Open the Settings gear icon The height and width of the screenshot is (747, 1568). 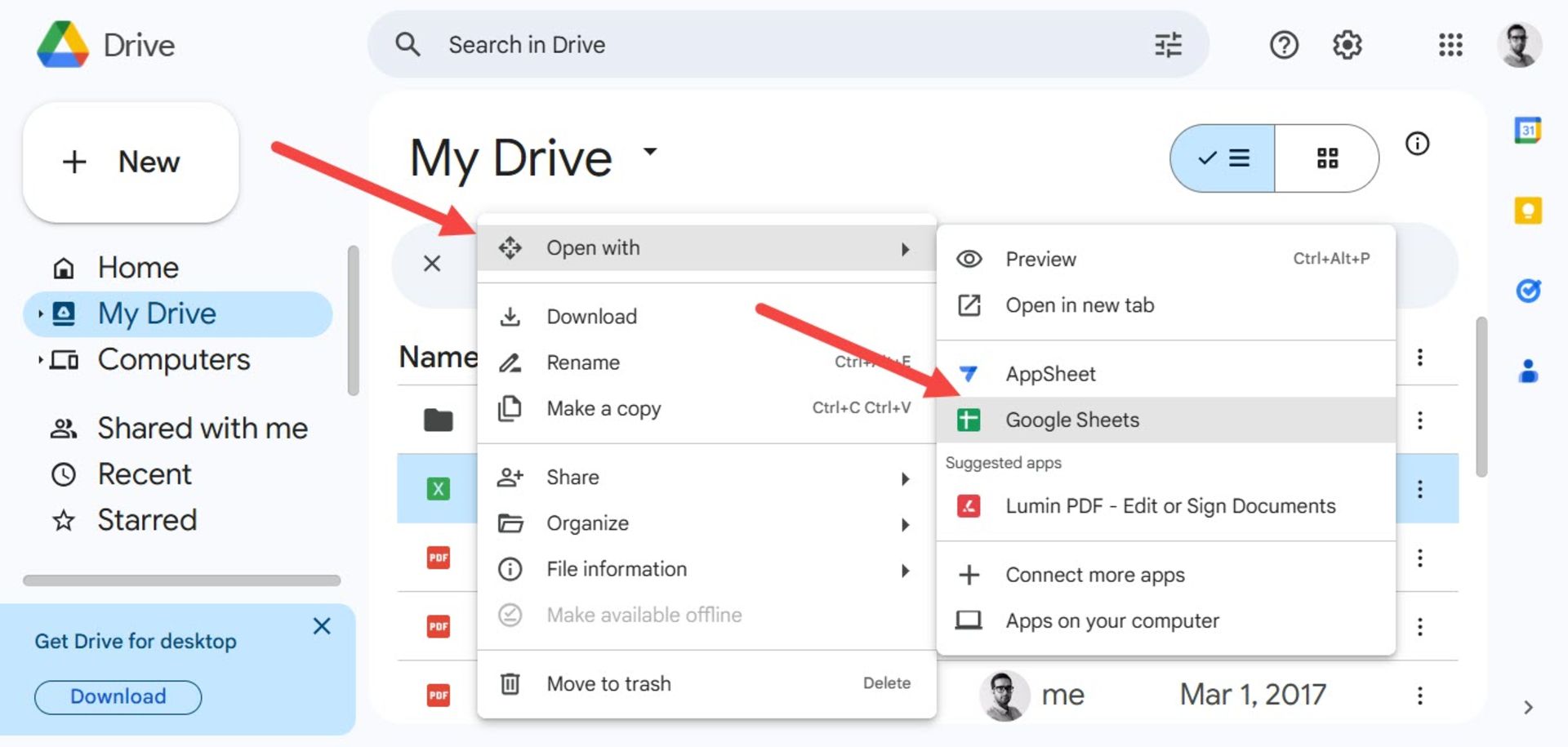pos(1347,45)
